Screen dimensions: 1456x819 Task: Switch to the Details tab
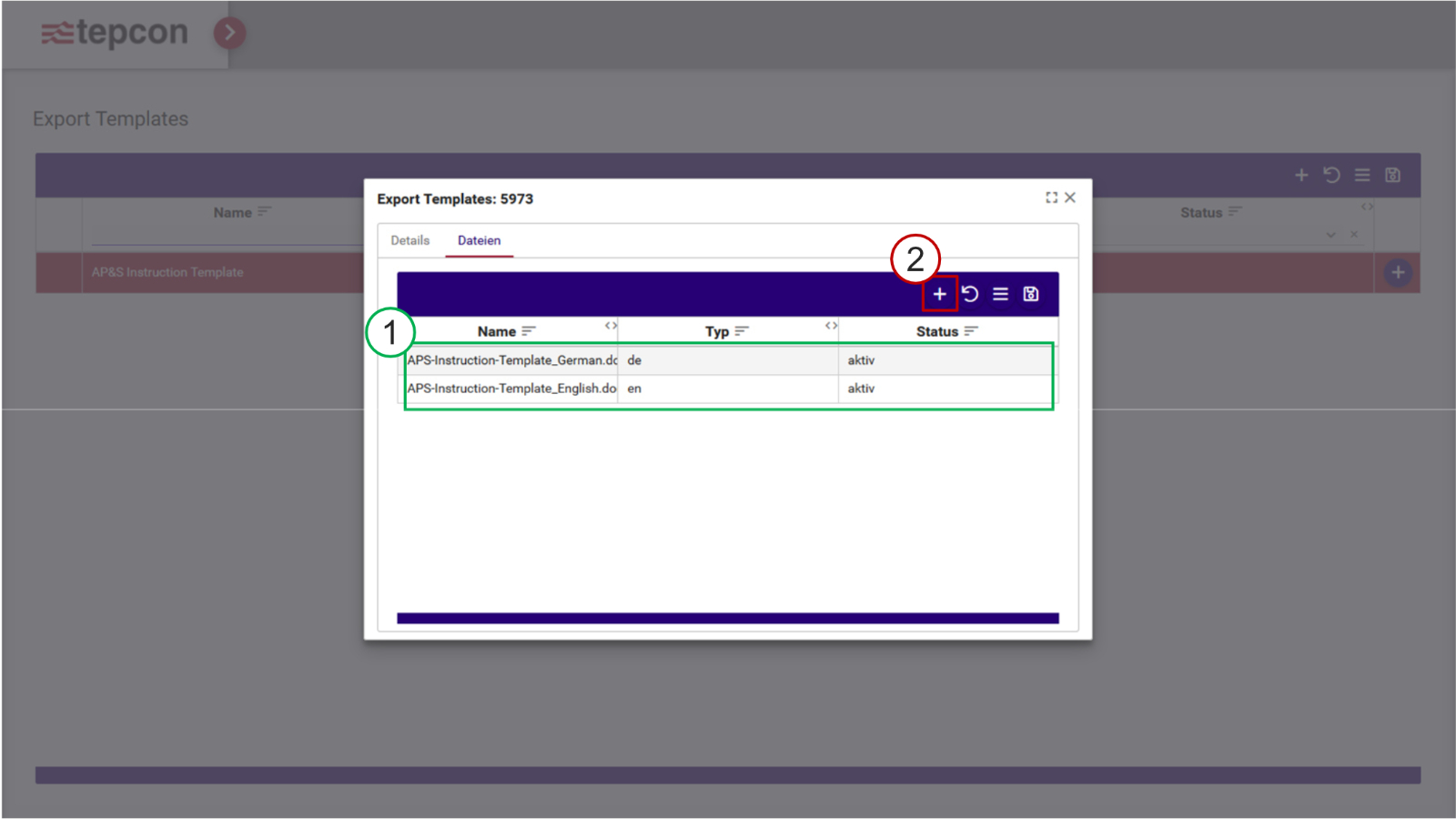point(409,240)
